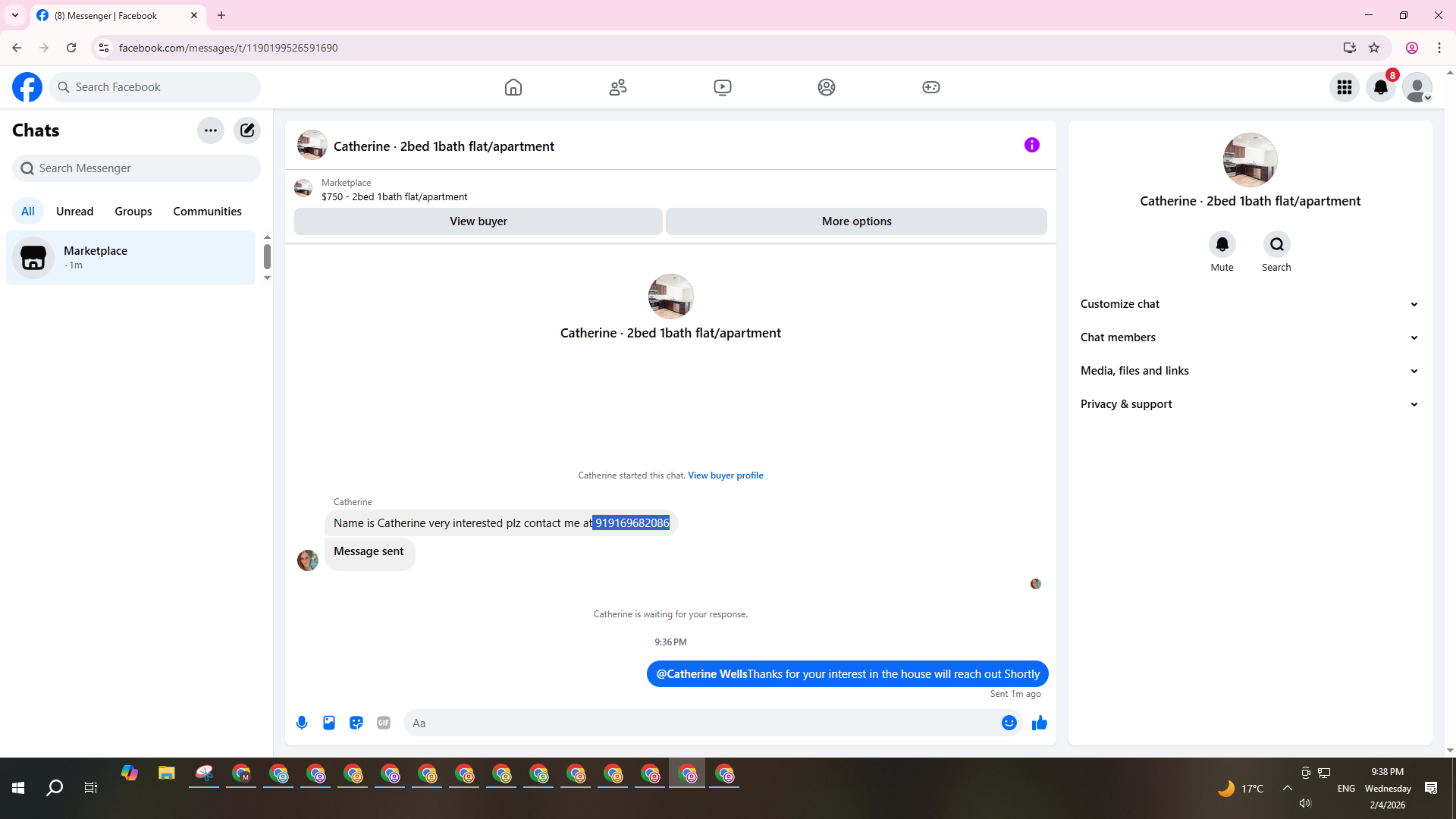Viewport: 1456px width, 819px height.
Task: Expand Customize chat section
Action: pos(1249,304)
